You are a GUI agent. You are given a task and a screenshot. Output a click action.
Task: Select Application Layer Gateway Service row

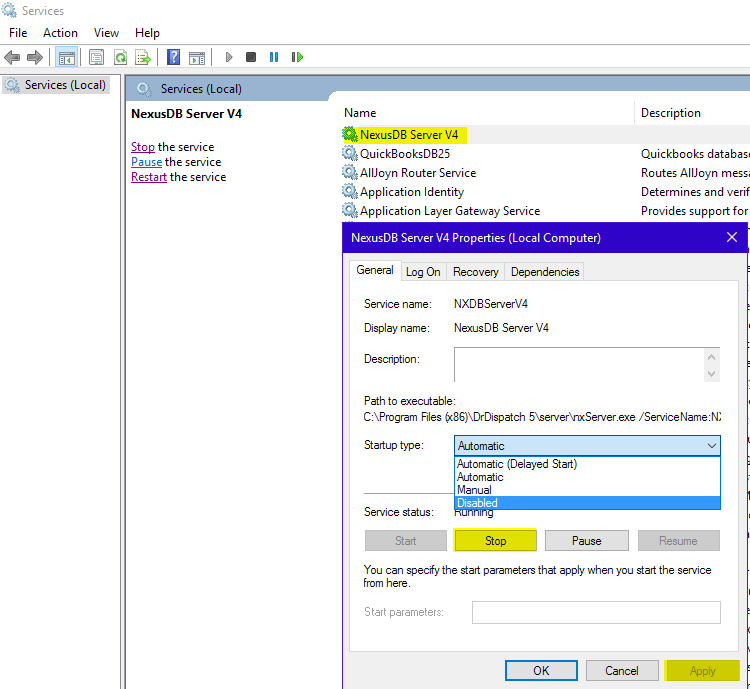tap(545, 211)
